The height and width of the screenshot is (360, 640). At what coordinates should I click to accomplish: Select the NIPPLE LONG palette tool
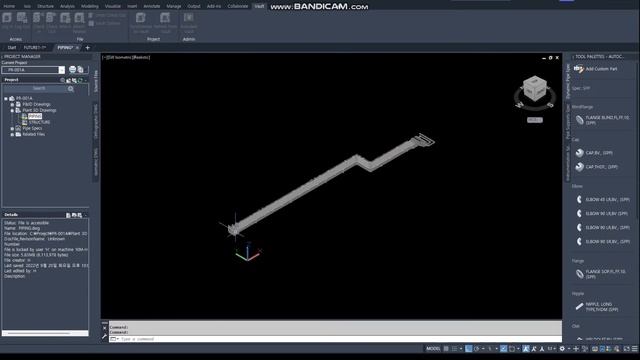coord(598,307)
